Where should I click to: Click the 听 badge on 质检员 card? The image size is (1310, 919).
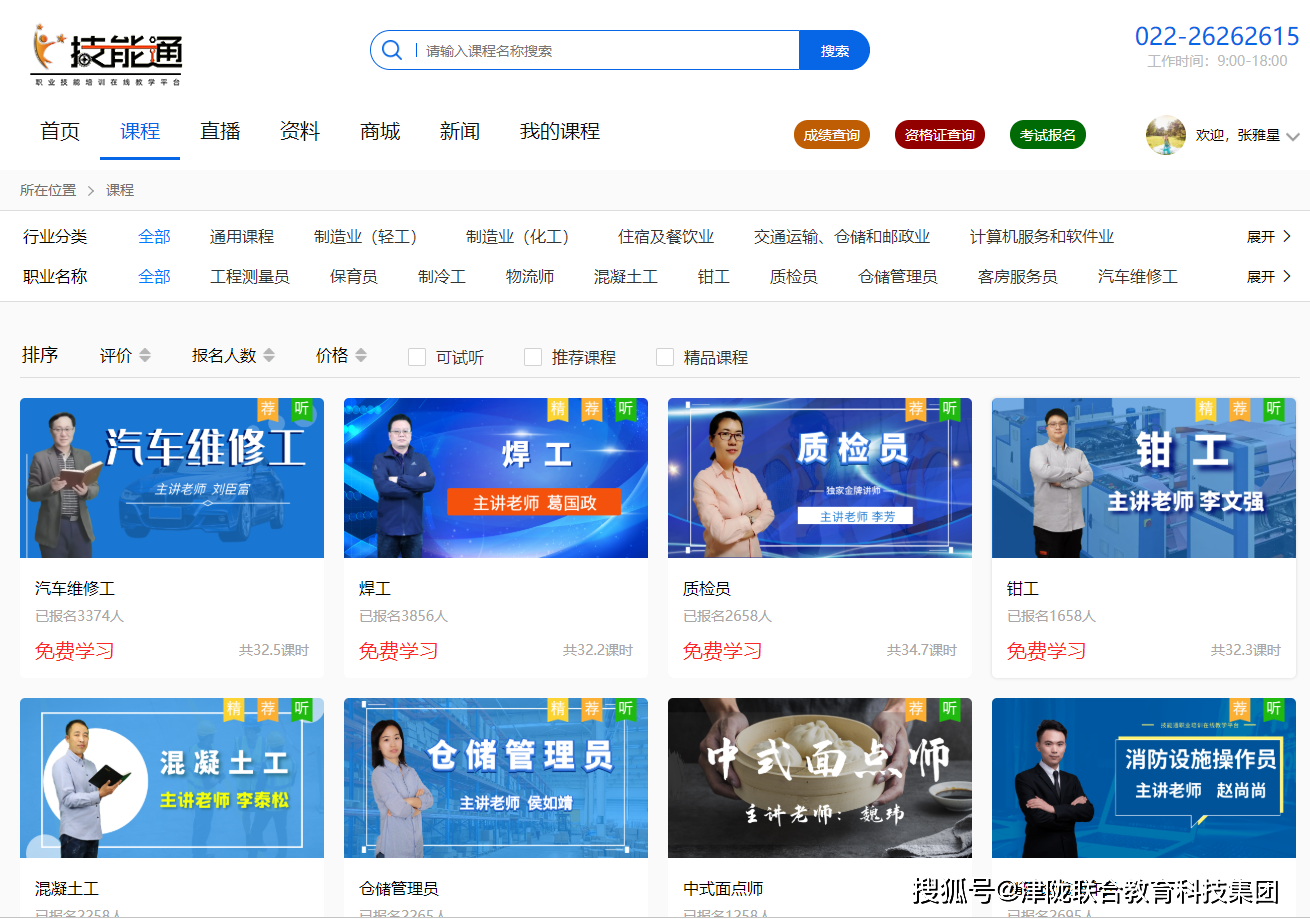coord(950,409)
